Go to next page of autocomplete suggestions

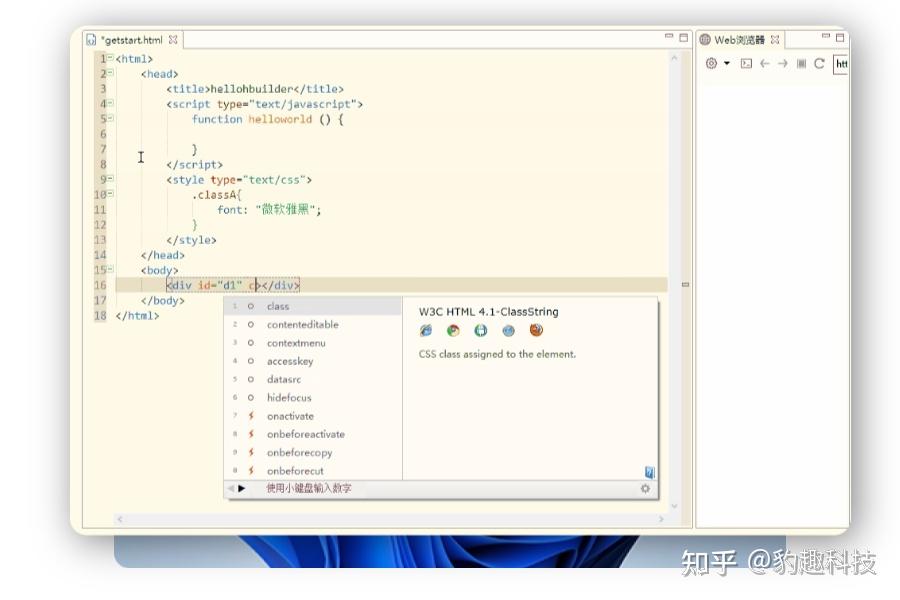tap(242, 488)
